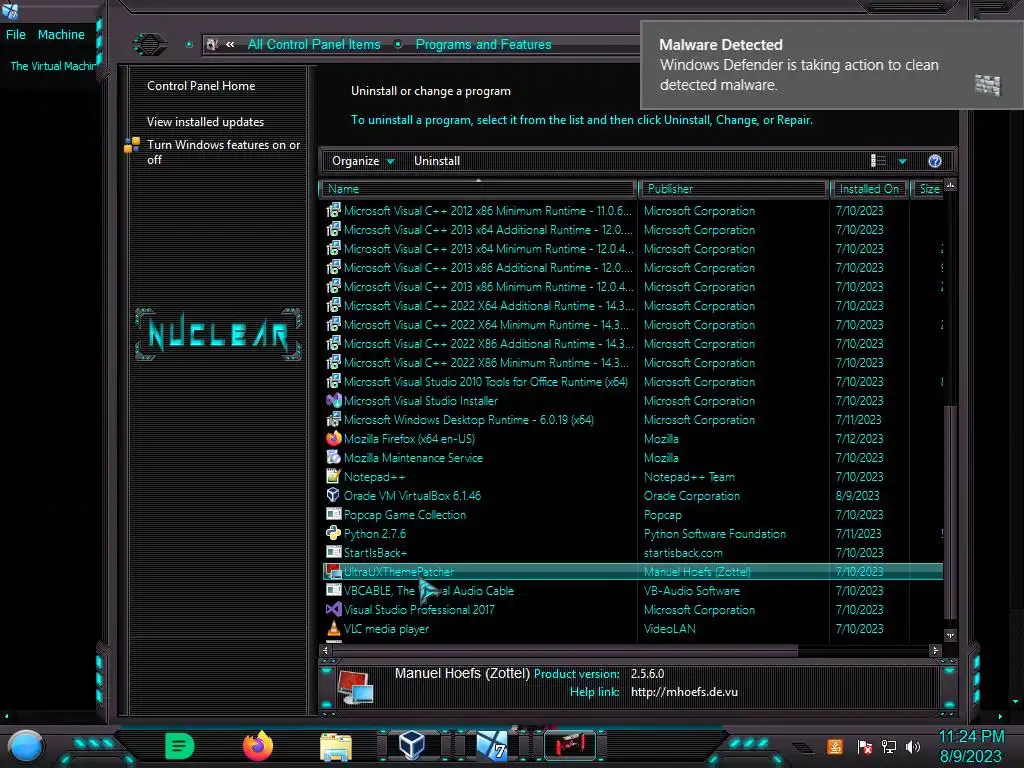The height and width of the screenshot is (768, 1024).
Task: Click the Popcap Game Collection icon
Action: [334, 514]
